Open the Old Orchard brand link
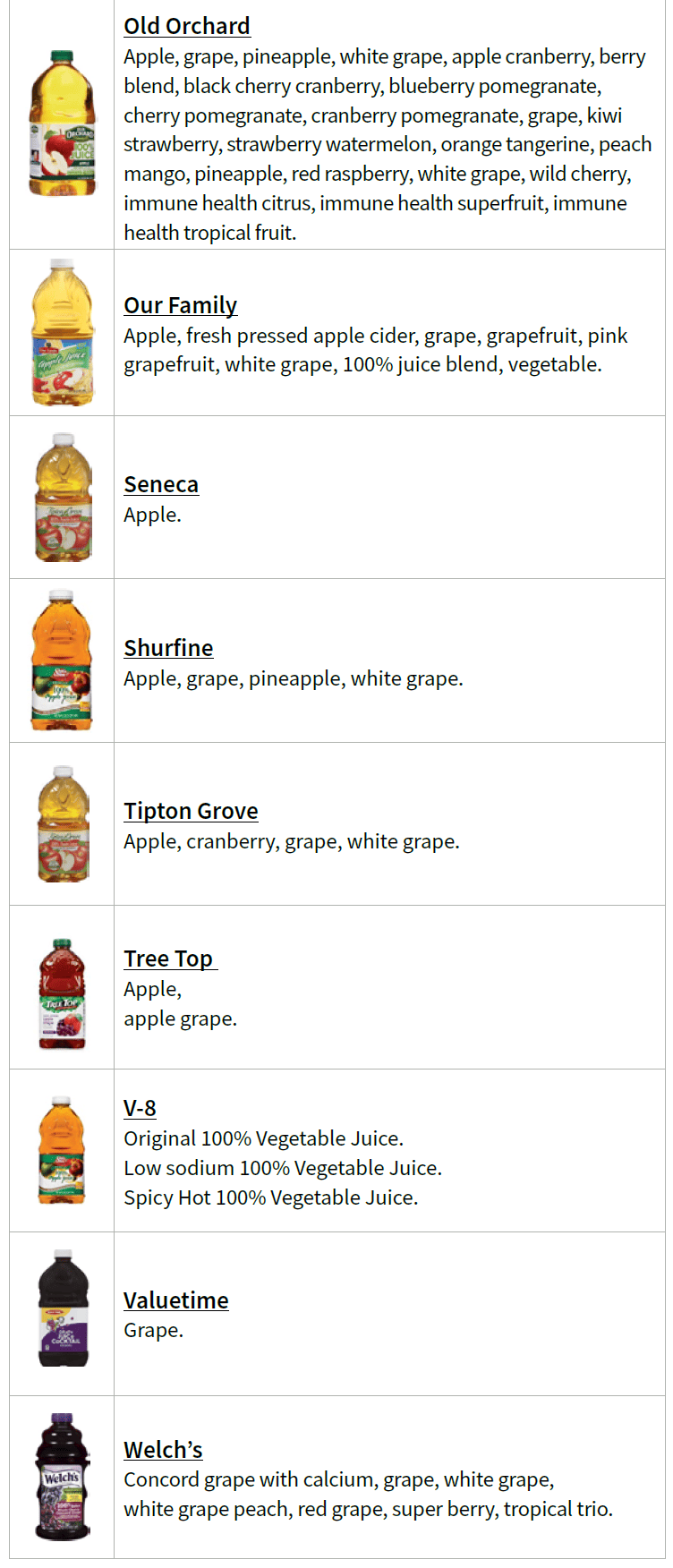673x1568 pixels. pos(186,26)
